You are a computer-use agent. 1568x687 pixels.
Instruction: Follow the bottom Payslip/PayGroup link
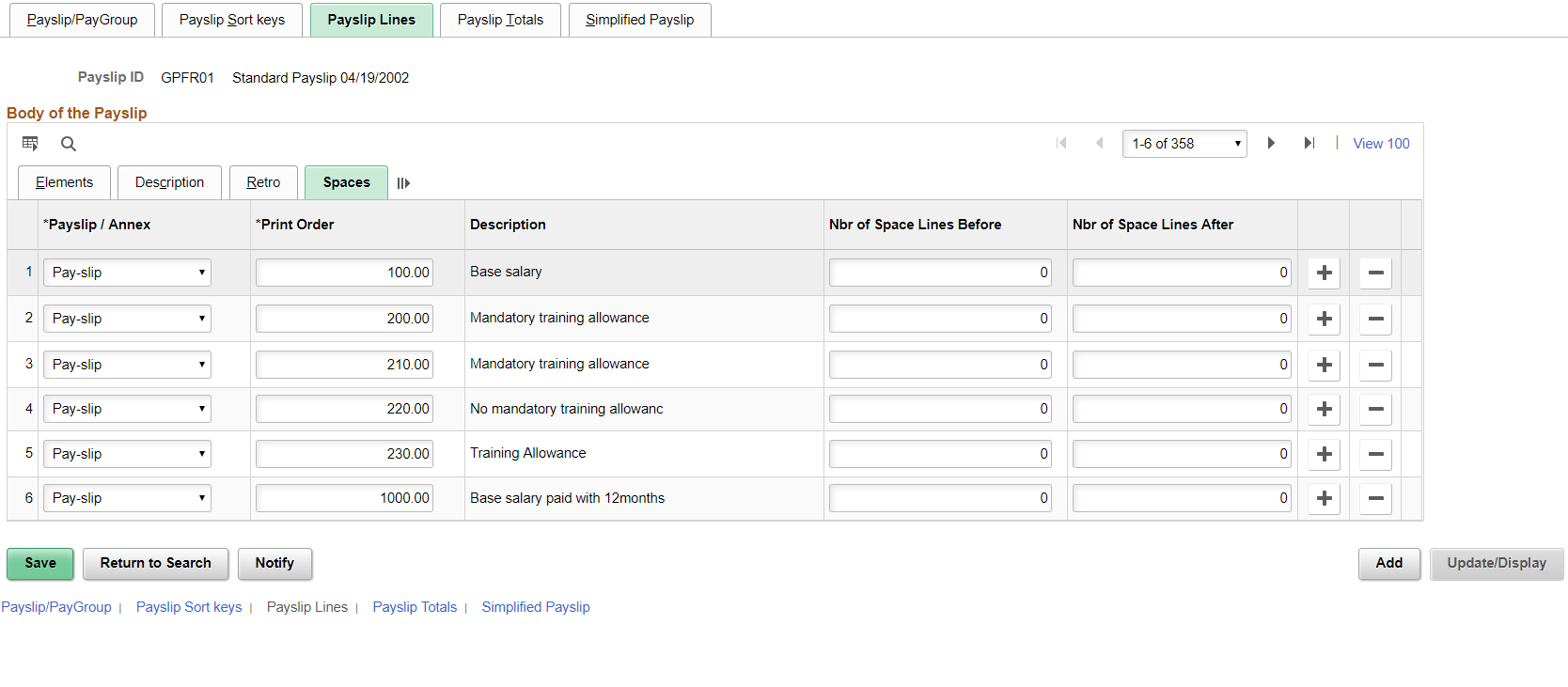(56, 607)
